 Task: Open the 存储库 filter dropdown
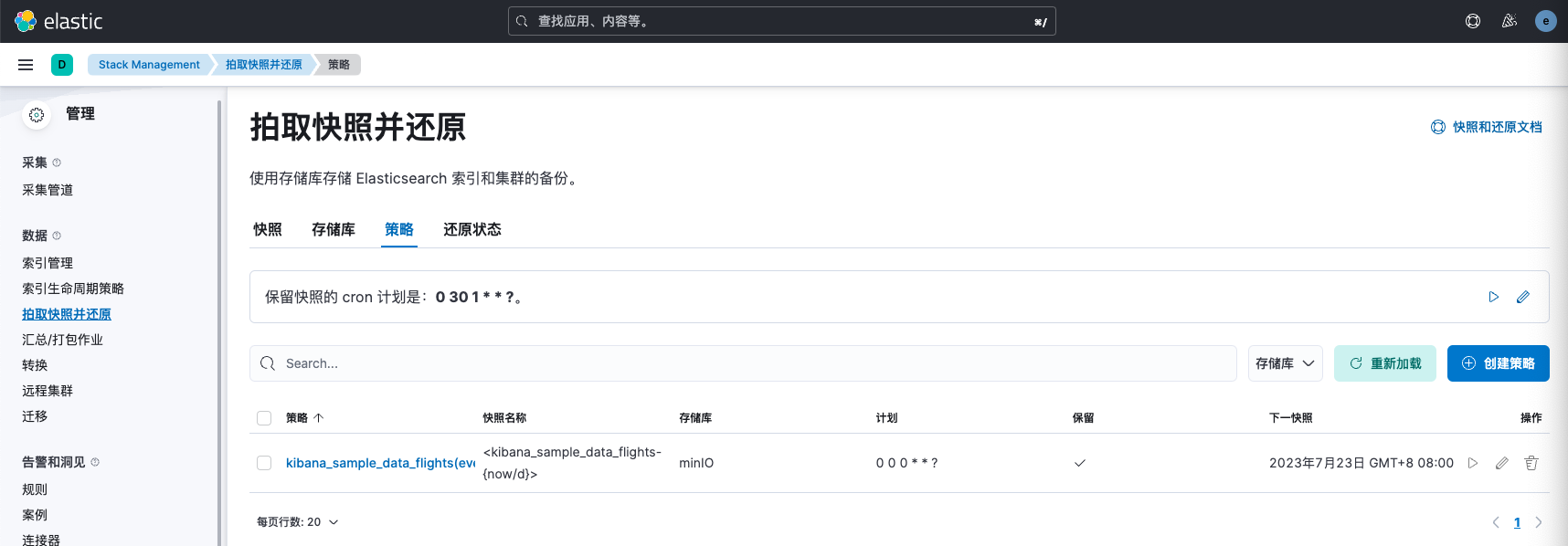point(1284,363)
